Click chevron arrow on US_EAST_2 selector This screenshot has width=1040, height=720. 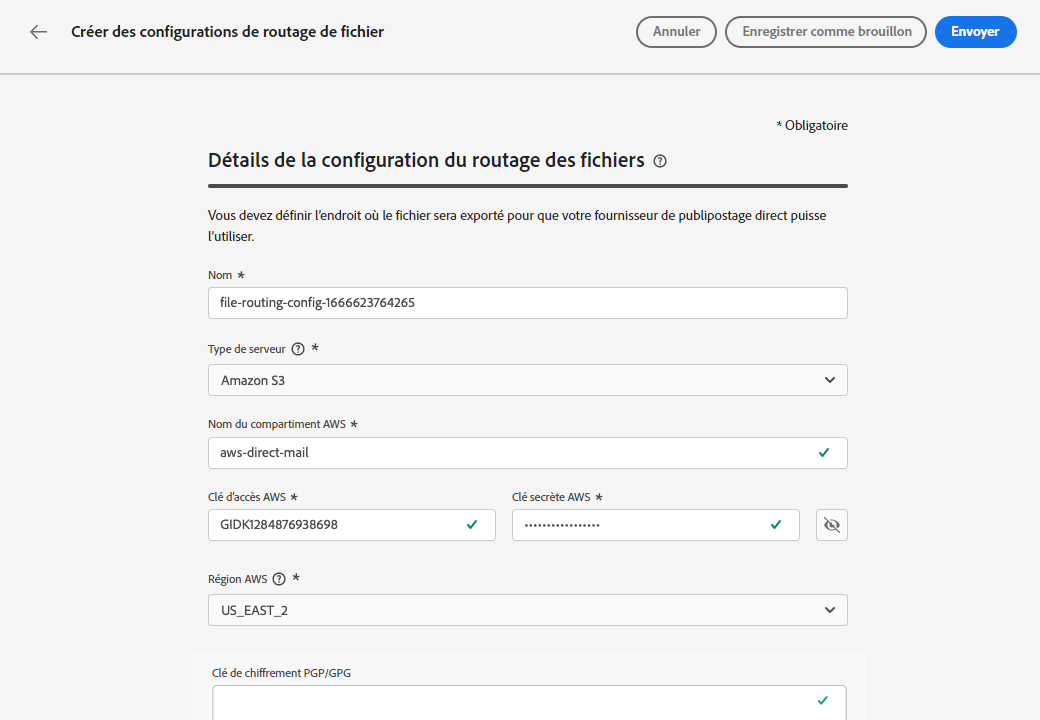click(x=830, y=610)
